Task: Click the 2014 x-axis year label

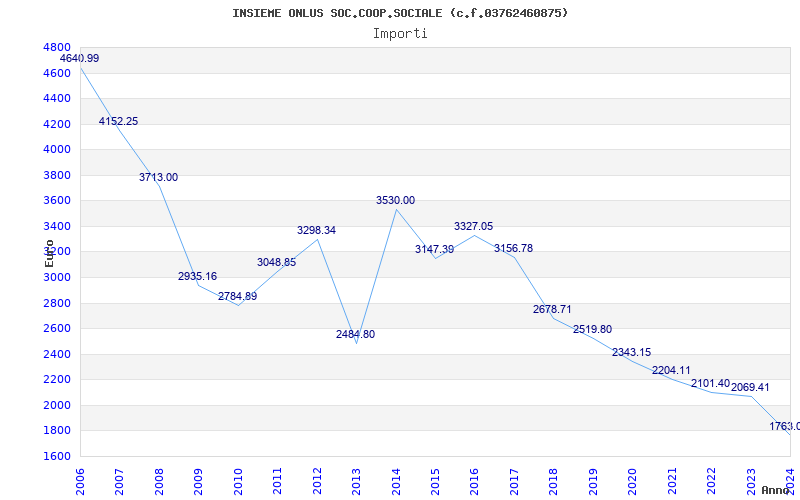Action: point(396,482)
